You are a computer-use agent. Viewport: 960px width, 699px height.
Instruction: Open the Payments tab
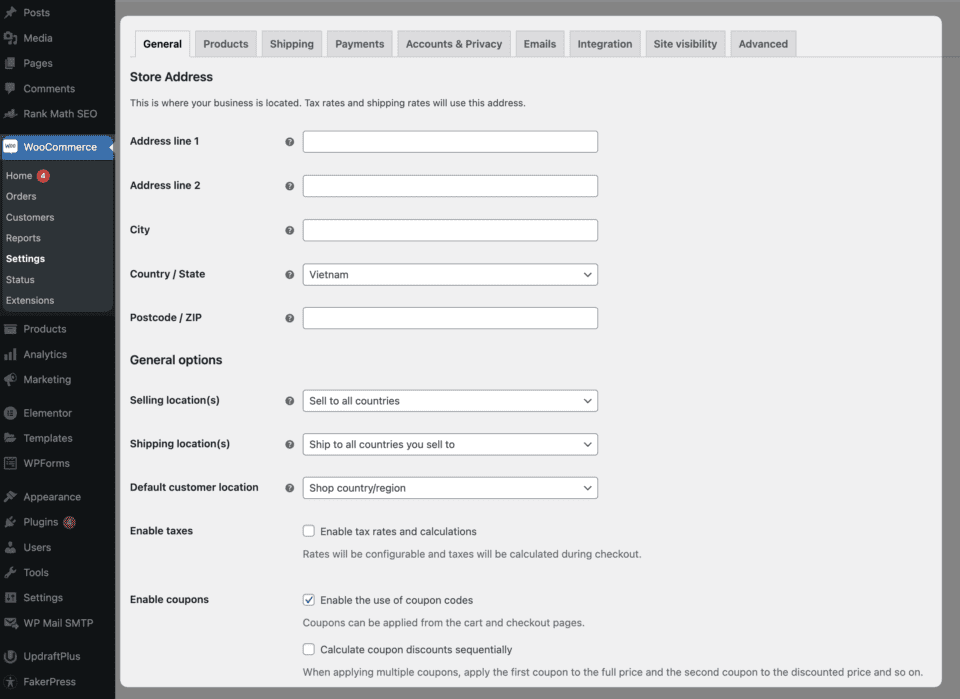tap(359, 44)
